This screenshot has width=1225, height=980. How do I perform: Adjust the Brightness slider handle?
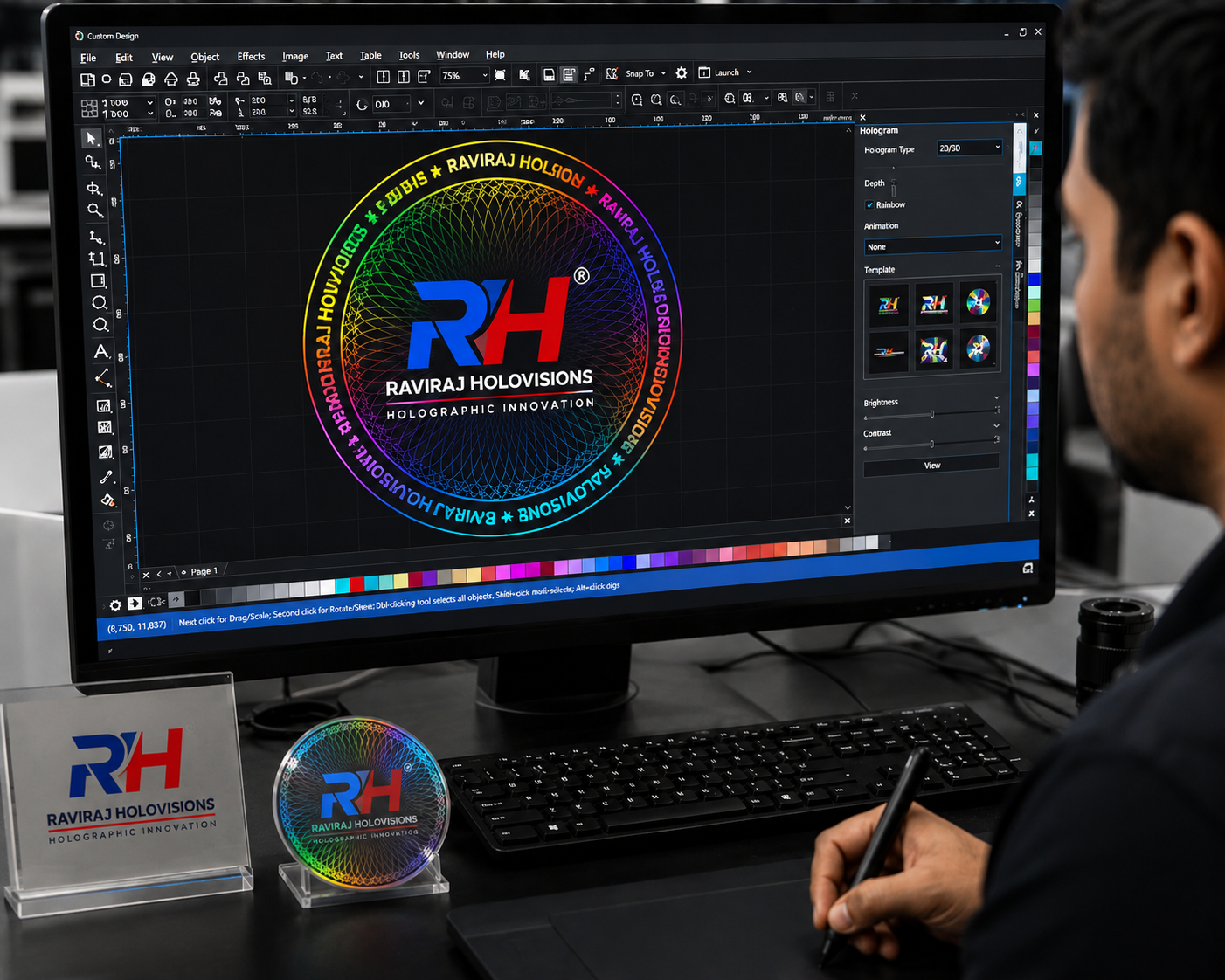tap(932, 414)
